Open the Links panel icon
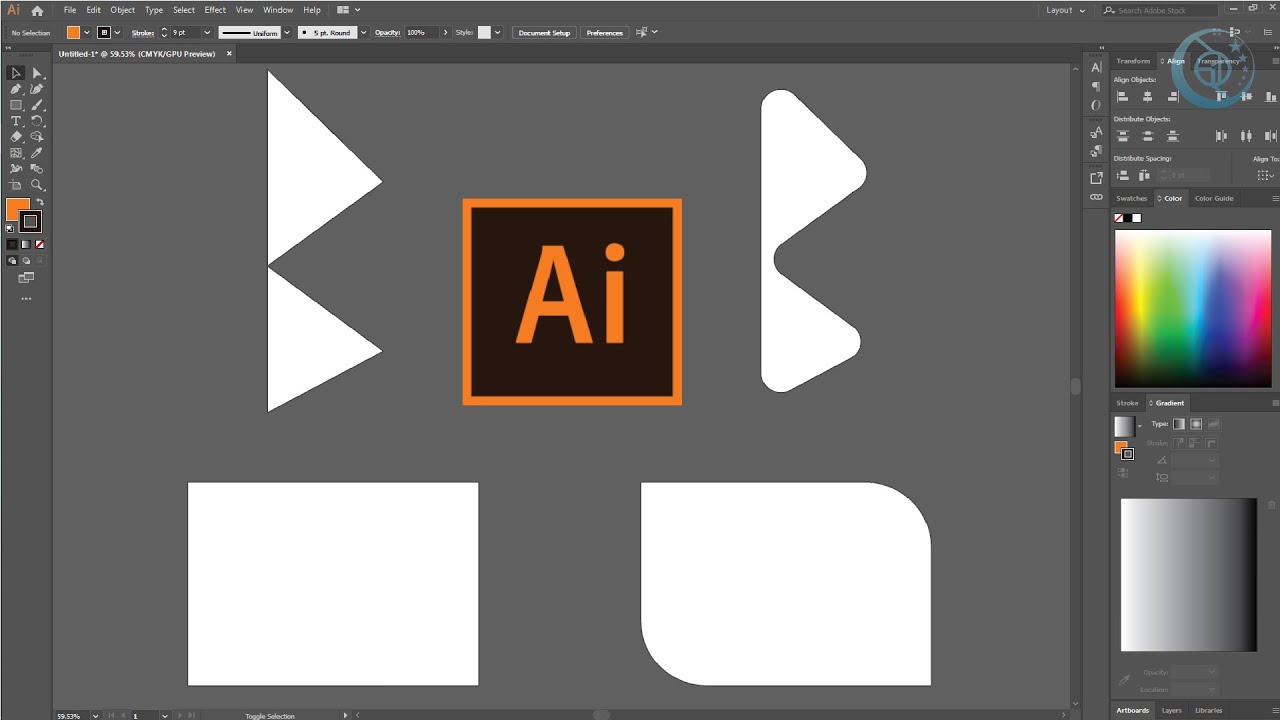The width and height of the screenshot is (1280, 720). click(x=1096, y=198)
